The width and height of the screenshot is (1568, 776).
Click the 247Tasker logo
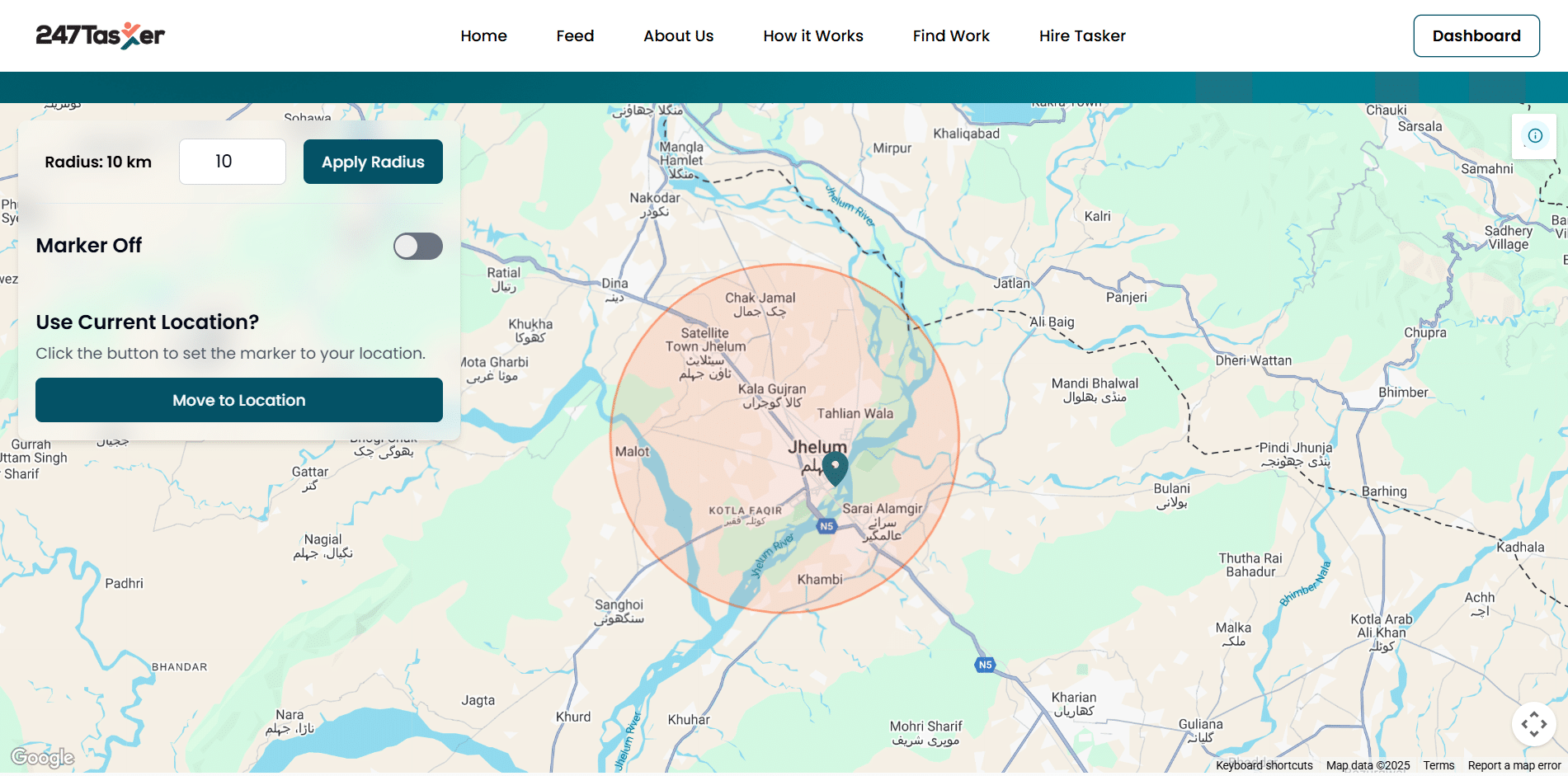point(100,35)
